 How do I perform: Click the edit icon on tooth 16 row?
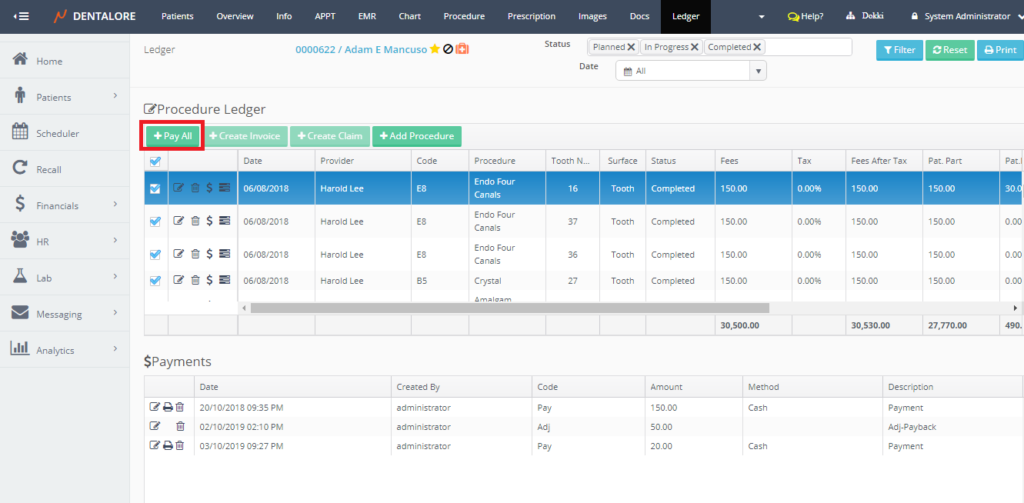(x=178, y=188)
